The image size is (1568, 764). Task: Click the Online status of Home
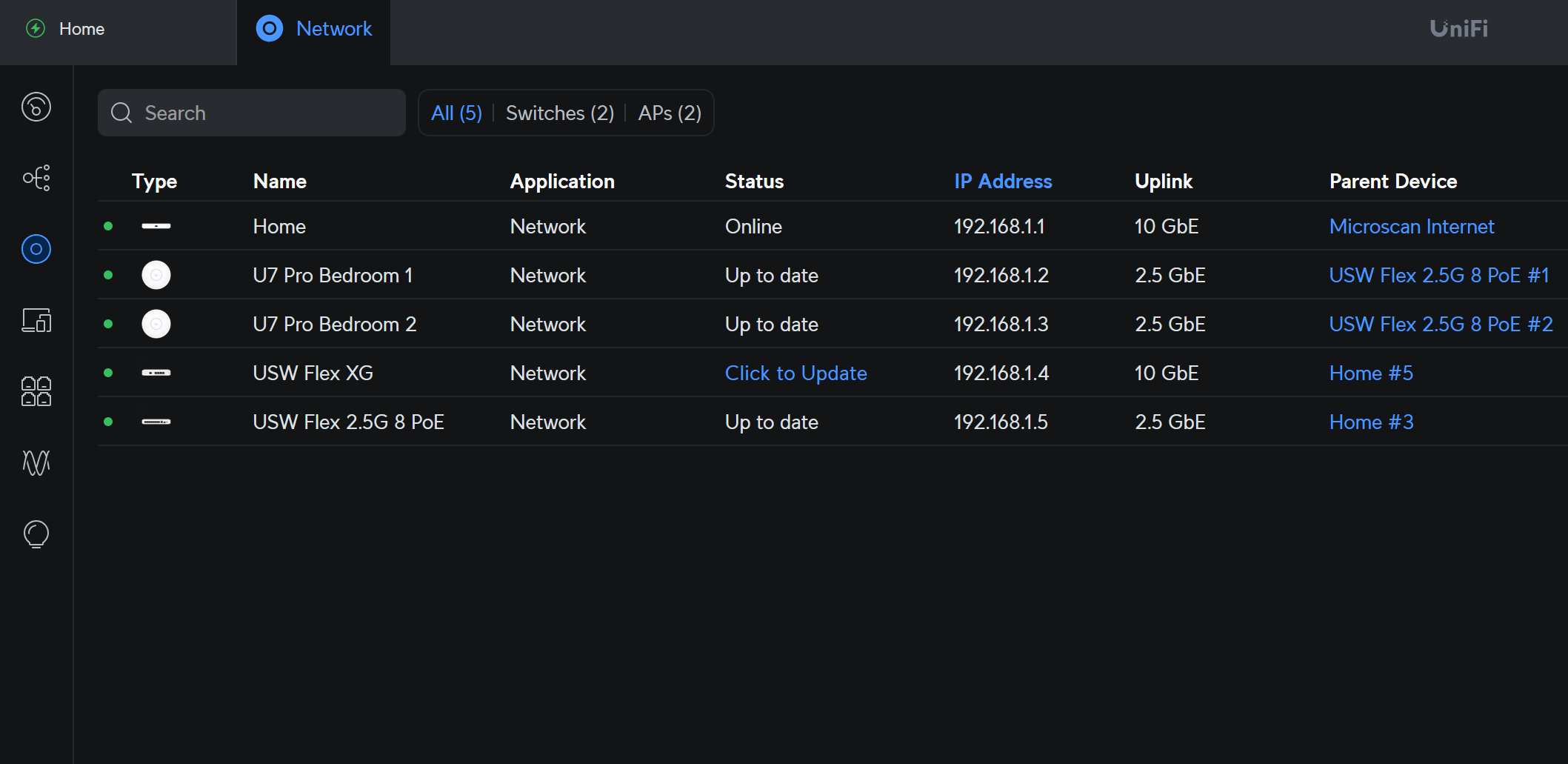coord(753,226)
